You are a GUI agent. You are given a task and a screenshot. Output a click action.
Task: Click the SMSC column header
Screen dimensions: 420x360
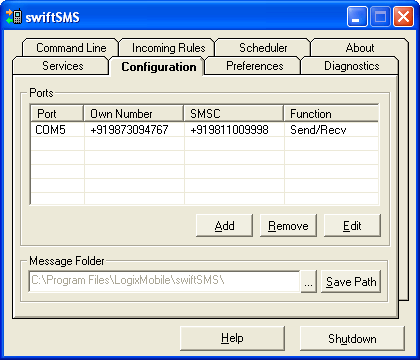click(x=234, y=114)
